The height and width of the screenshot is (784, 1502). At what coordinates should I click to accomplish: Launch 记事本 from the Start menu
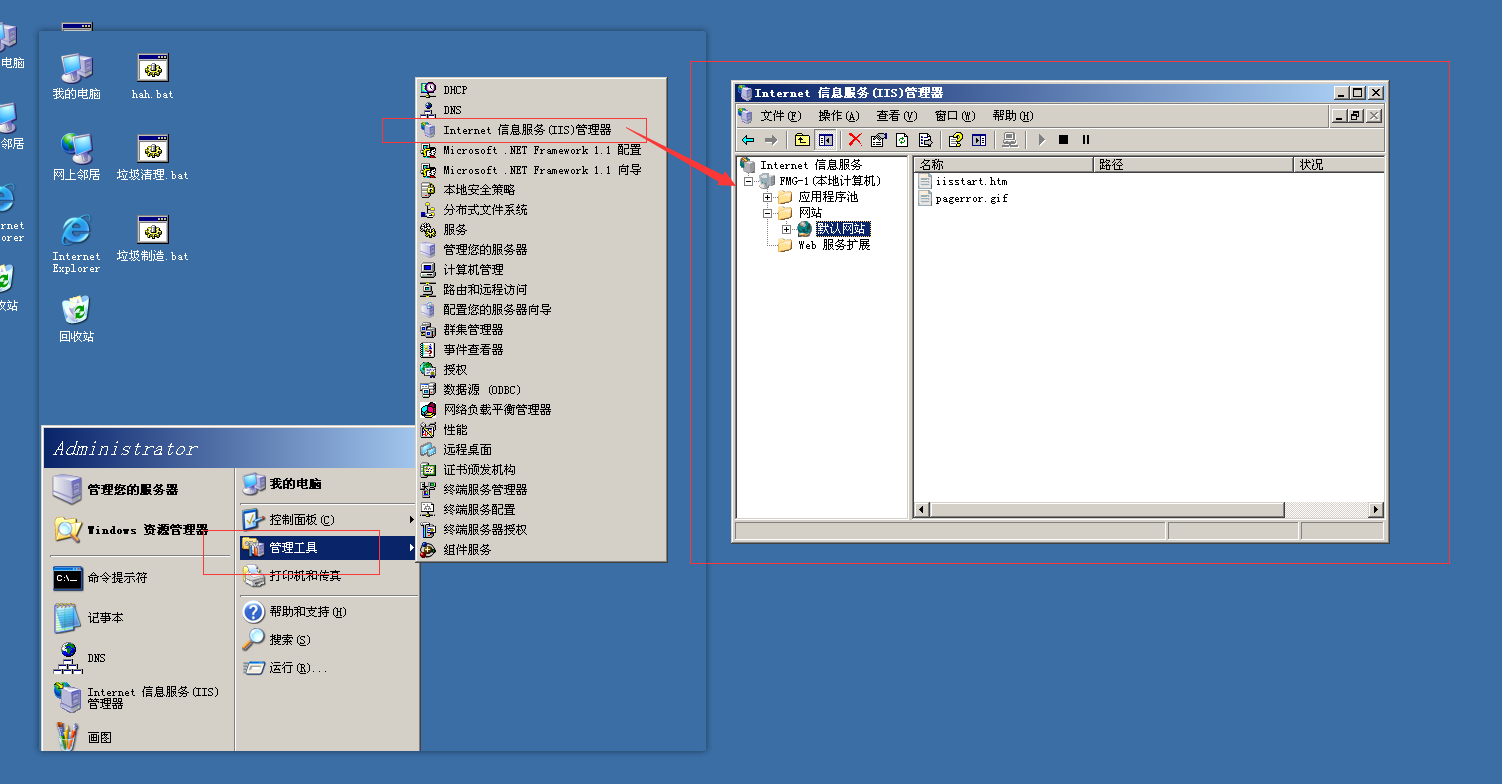tap(139, 618)
